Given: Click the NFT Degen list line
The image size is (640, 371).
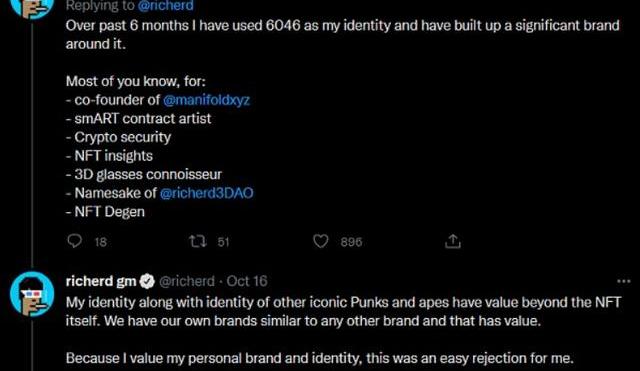Looking at the screenshot, I should click(105, 212).
